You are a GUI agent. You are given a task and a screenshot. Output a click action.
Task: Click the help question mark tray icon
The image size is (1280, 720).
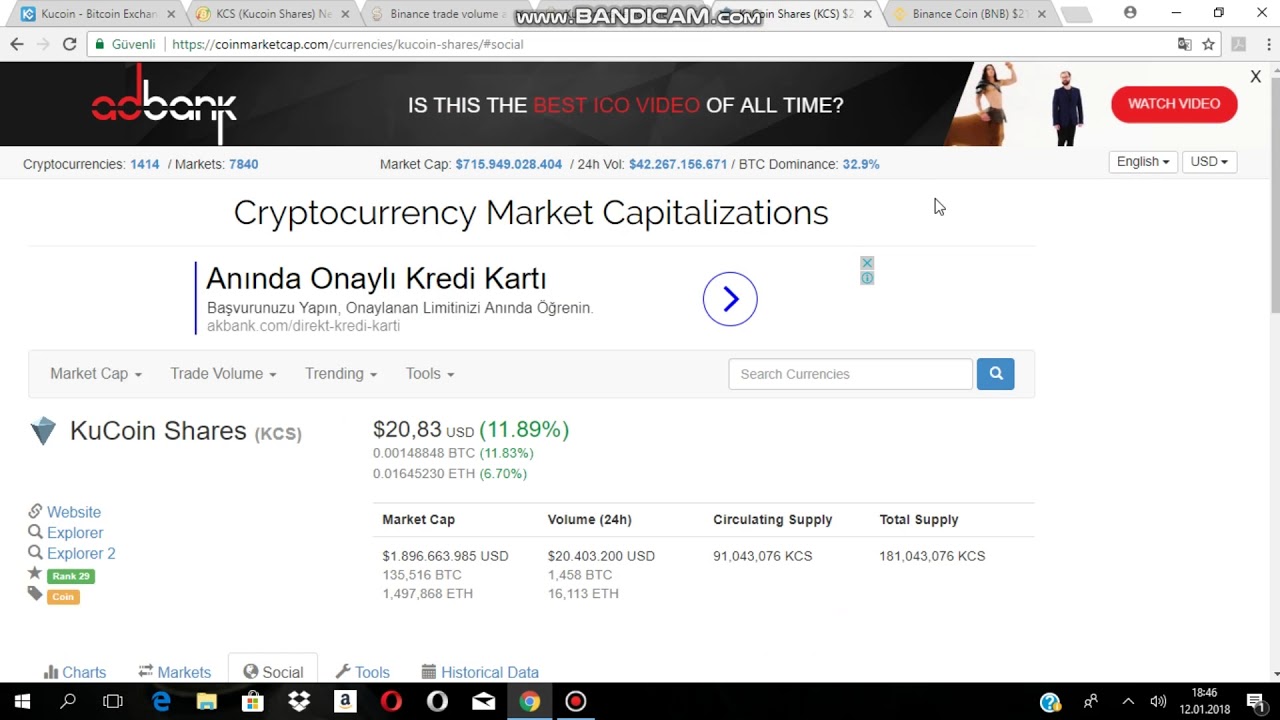(x=1050, y=702)
